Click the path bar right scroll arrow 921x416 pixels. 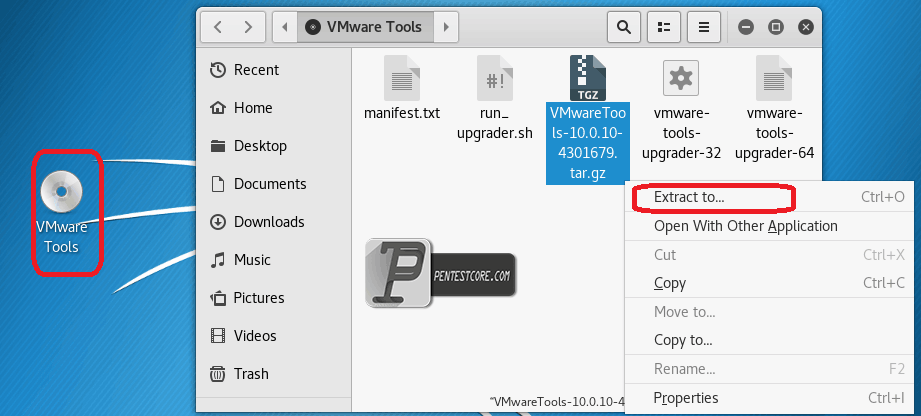(446, 27)
